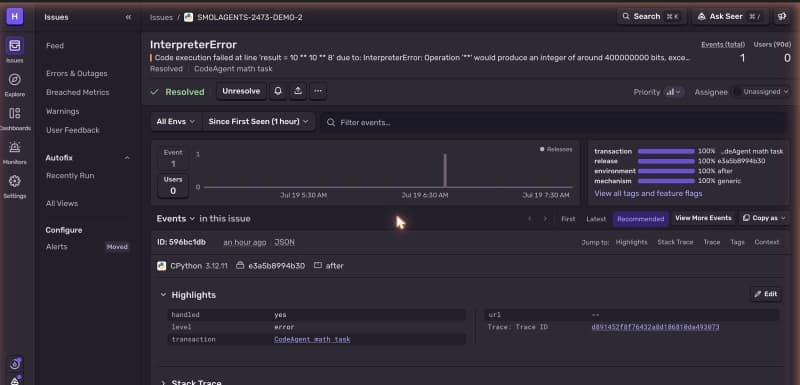Click the event spike in the chart
The height and width of the screenshot is (385, 800).
[445, 170]
